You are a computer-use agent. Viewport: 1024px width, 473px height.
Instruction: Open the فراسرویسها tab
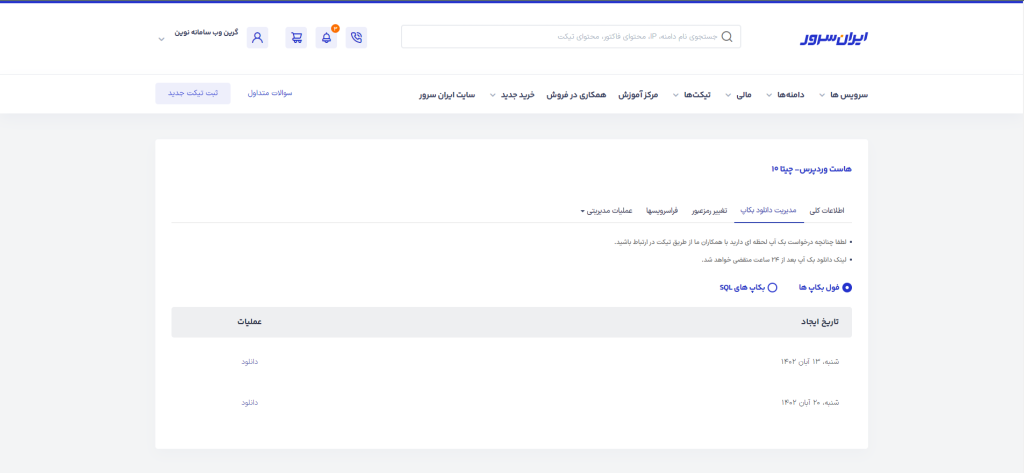pos(661,211)
